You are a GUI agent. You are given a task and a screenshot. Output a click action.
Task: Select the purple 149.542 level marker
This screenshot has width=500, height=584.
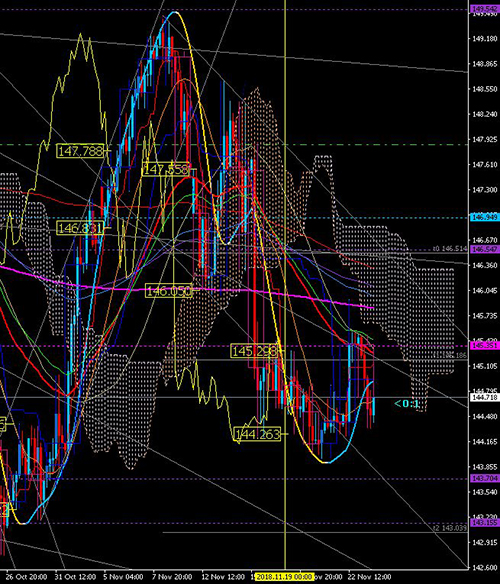(x=485, y=9)
